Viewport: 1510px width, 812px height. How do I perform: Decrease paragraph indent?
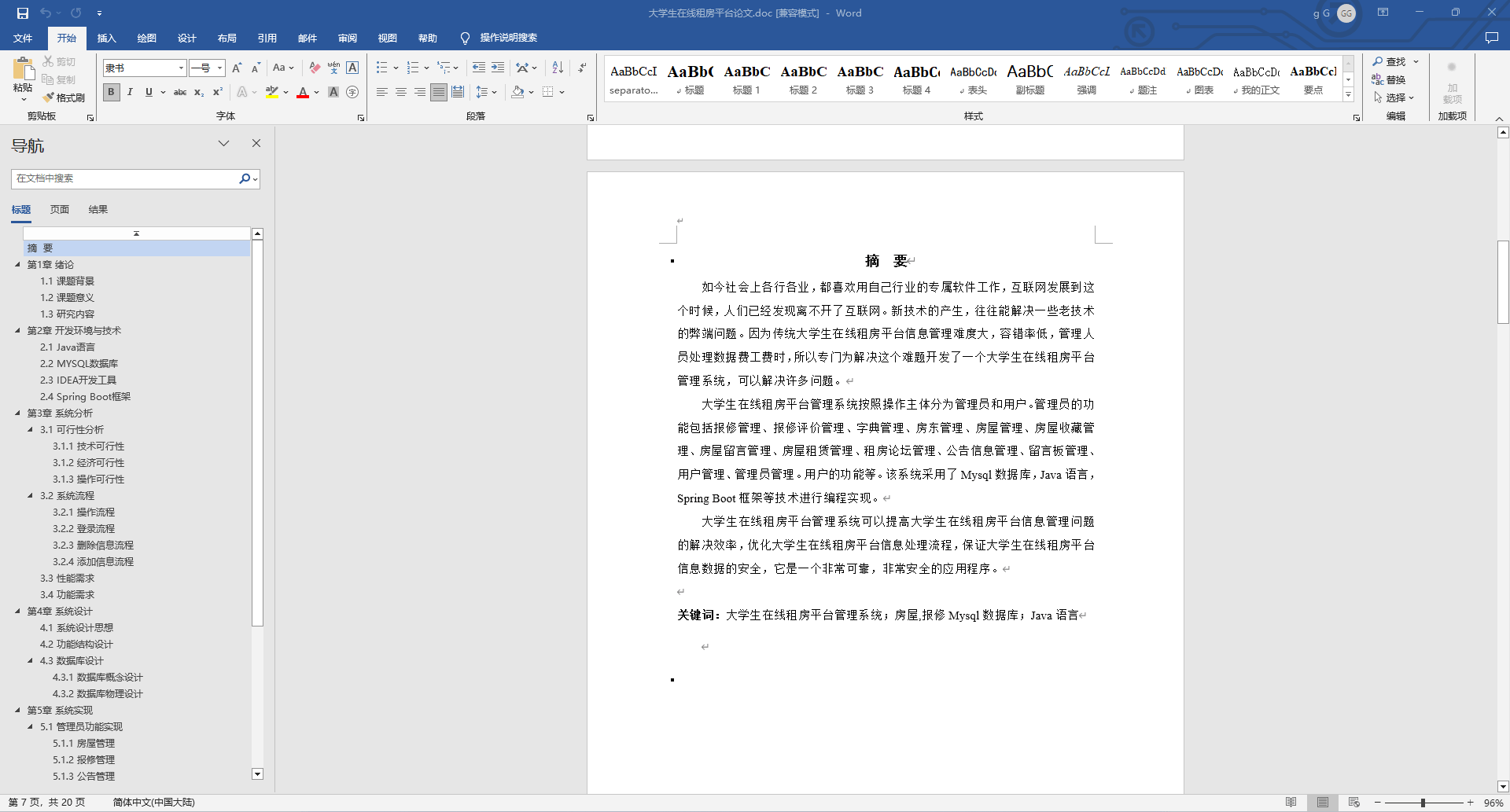pos(479,68)
